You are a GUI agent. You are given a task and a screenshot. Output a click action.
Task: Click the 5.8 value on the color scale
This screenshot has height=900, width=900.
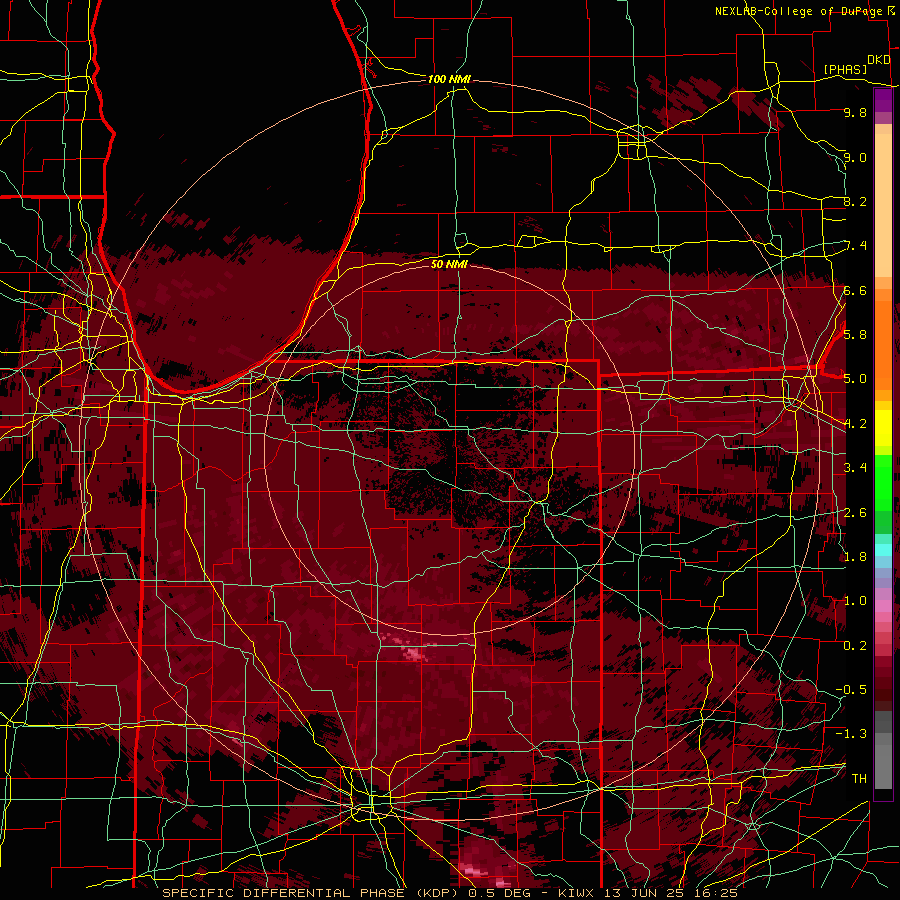tap(855, 334)
